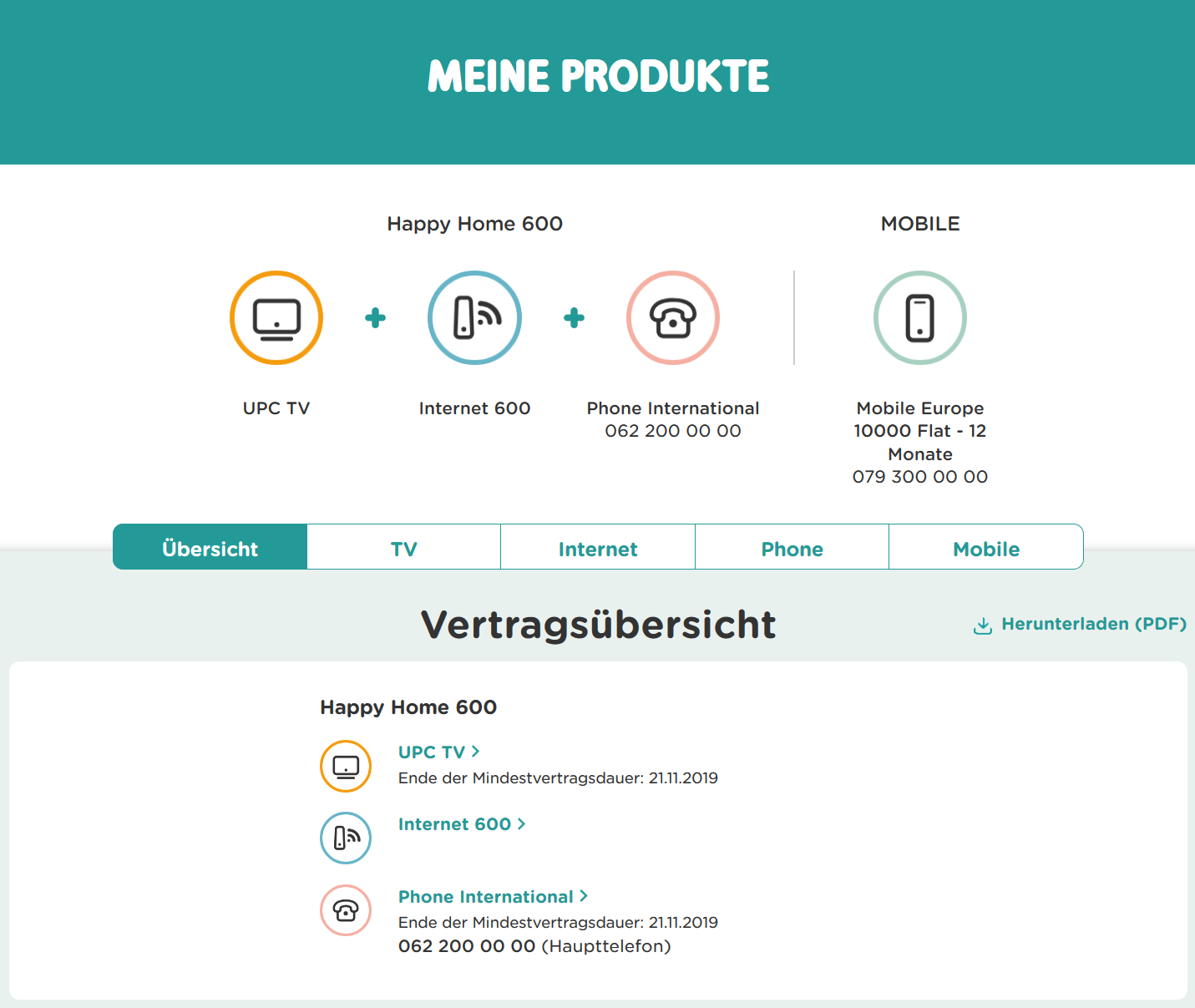Viewport: 1195px width, 1008px height.
Task: Click the pink Phone International telephone icon at top
Action: coord(673,317)
